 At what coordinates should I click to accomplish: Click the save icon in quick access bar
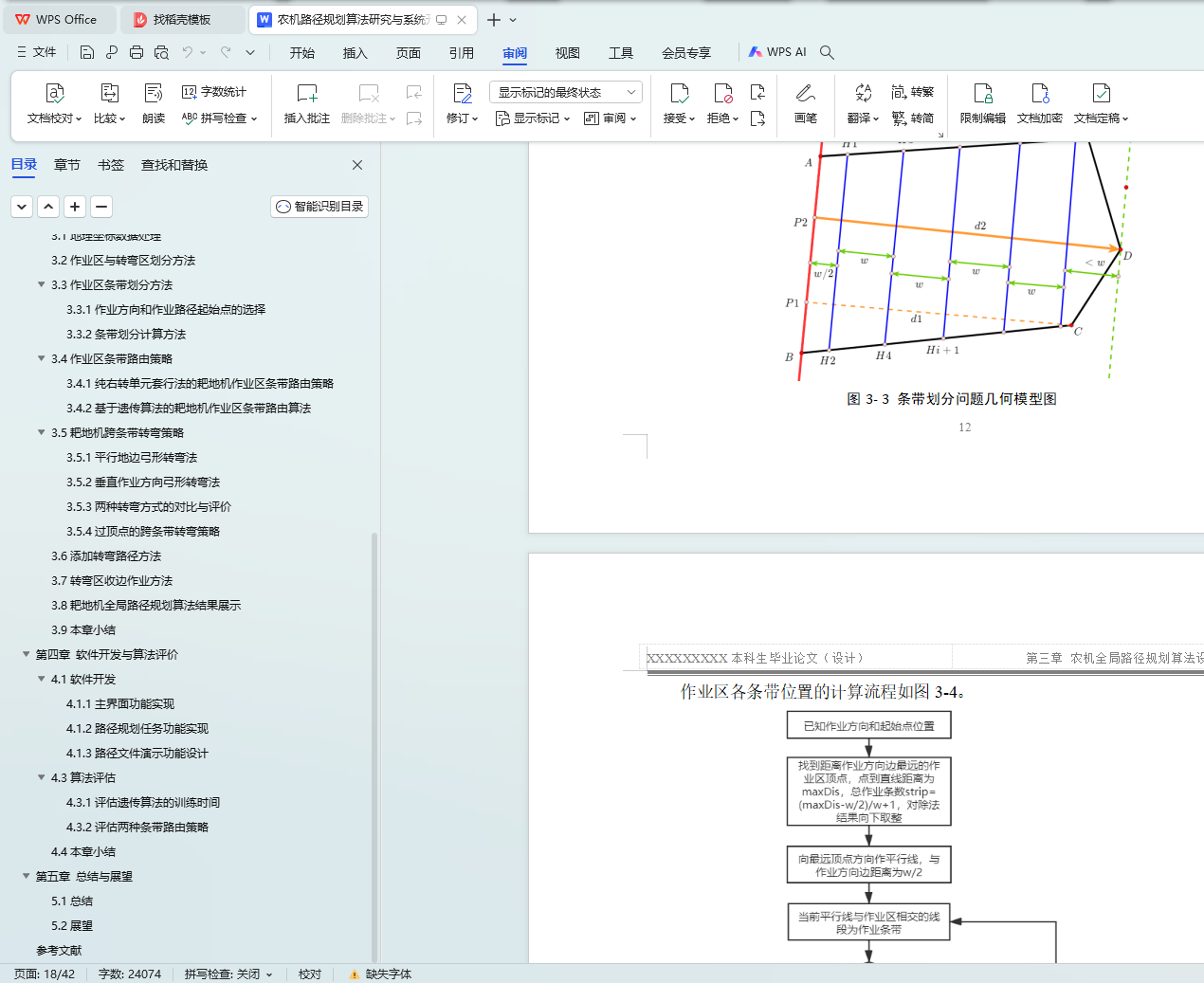coord(87,52)
